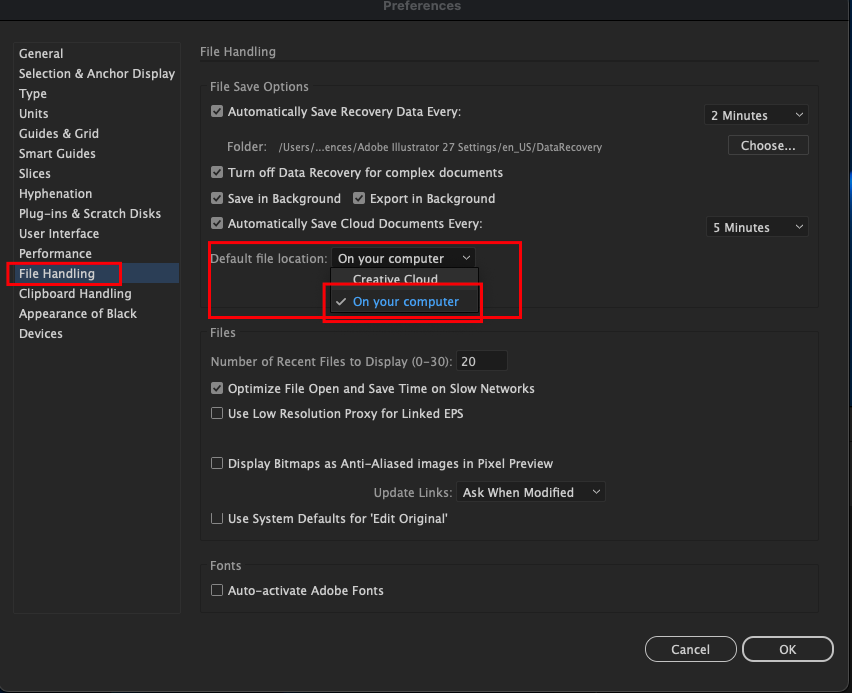Click the Choose button for the recovery folder

[x=768, y=145]
